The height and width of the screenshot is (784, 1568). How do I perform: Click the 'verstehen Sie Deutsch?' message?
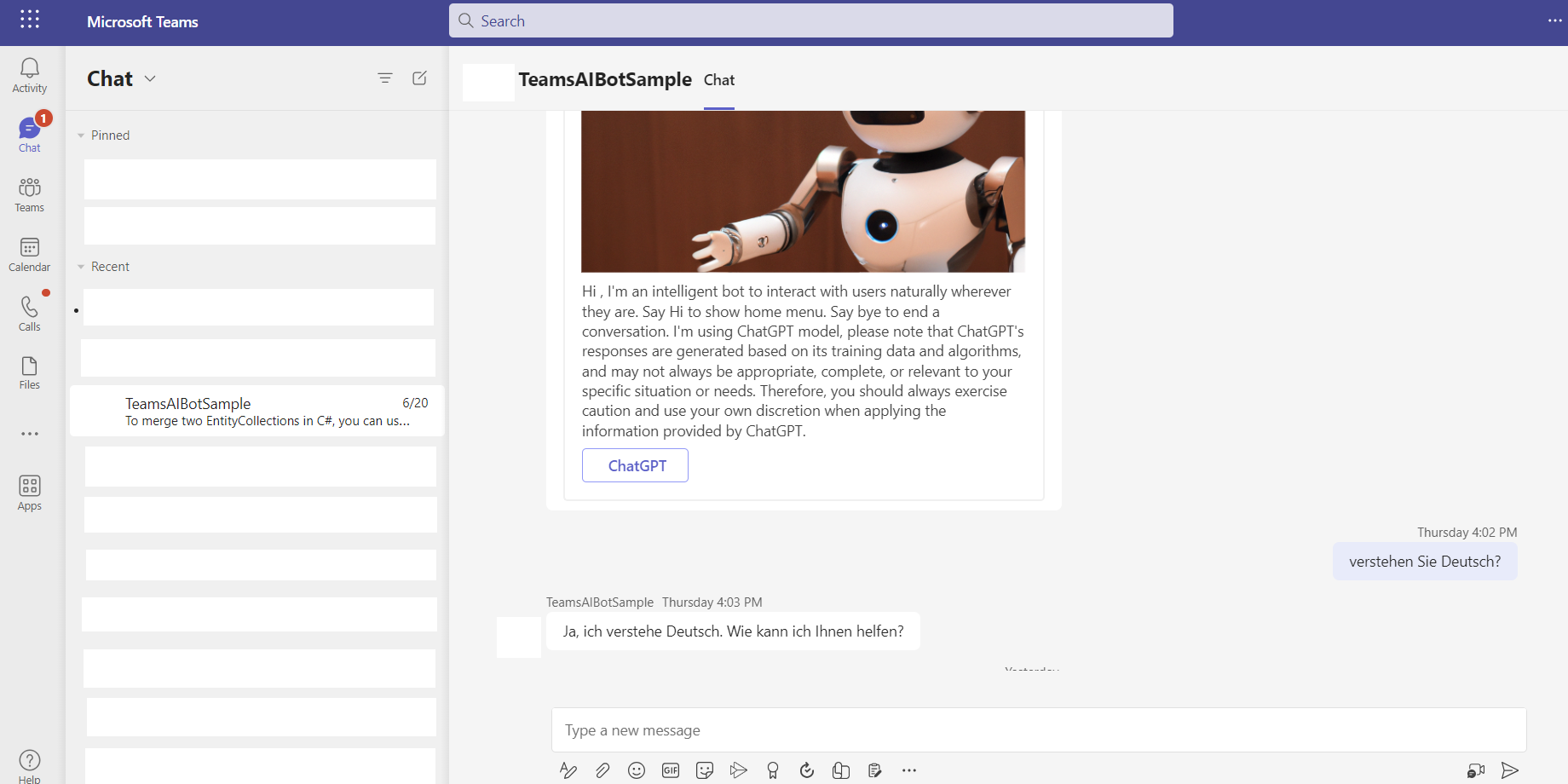1425,562
